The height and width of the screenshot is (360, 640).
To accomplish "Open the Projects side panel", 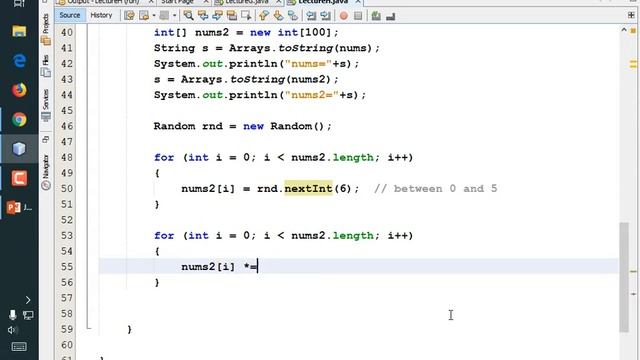I will pyautogui.click(x=46, y=29).
